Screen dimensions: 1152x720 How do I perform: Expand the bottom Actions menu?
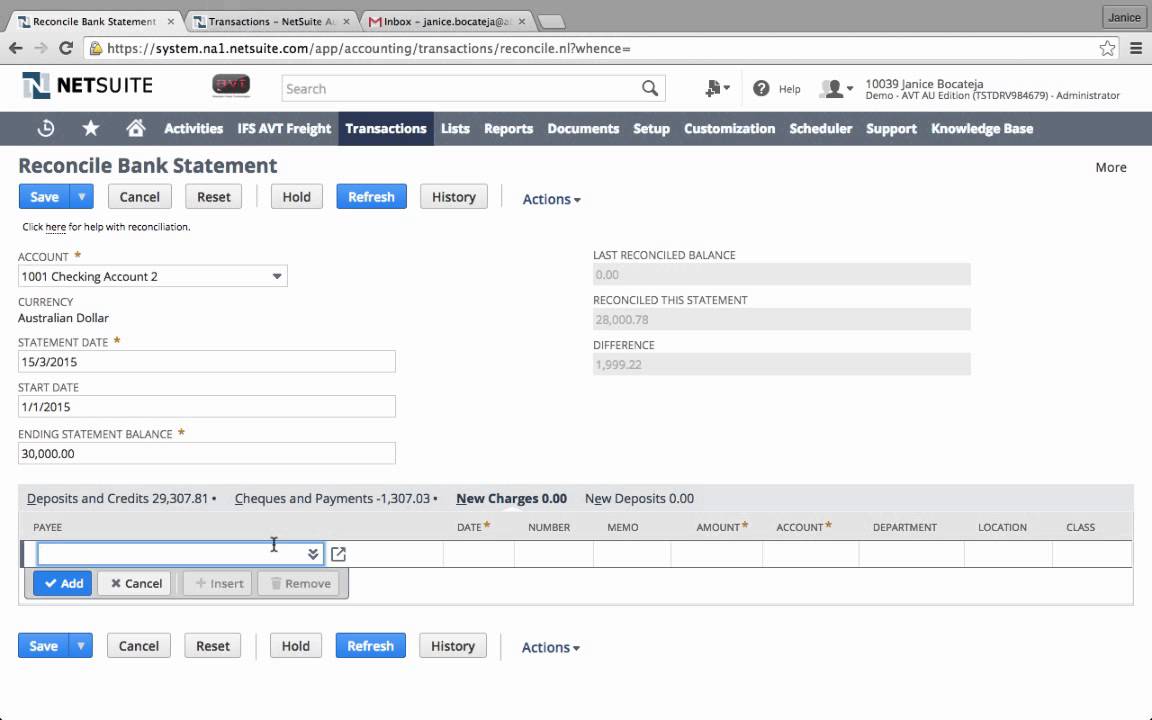click(x=550, y=647)
